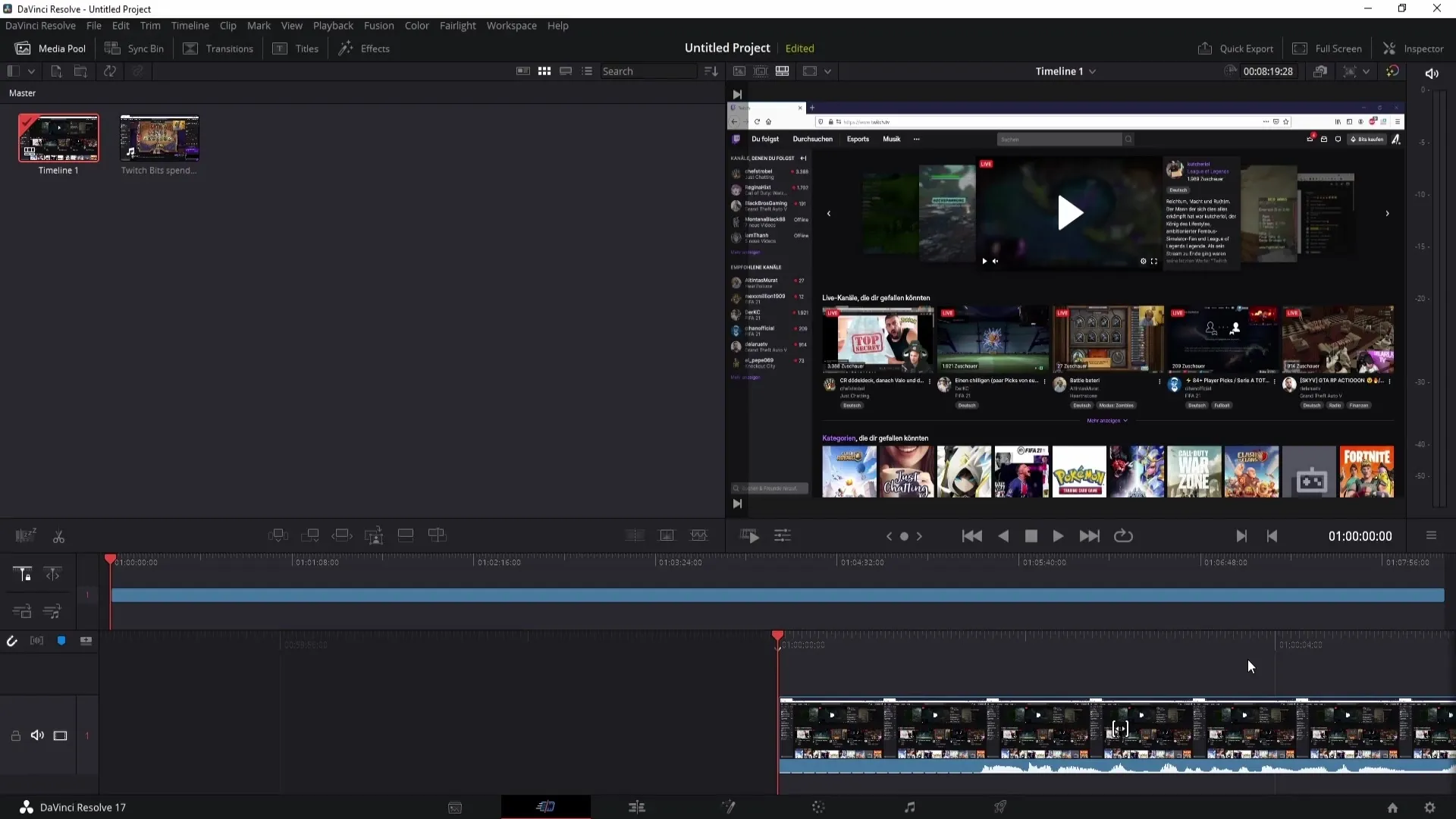1456x819 pixels.
Task: Open the viewer tools sliders icon
Action: [783, 536]
